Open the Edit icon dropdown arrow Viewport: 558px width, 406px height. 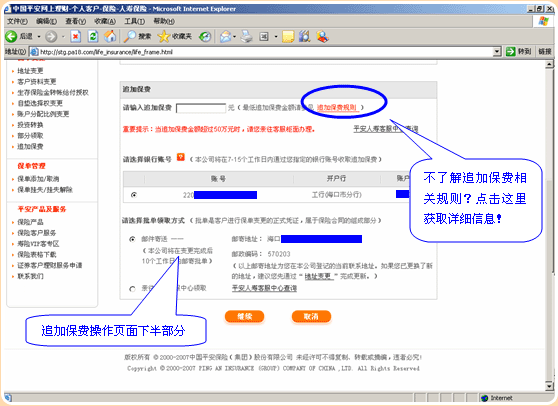(x=276, y=37)
